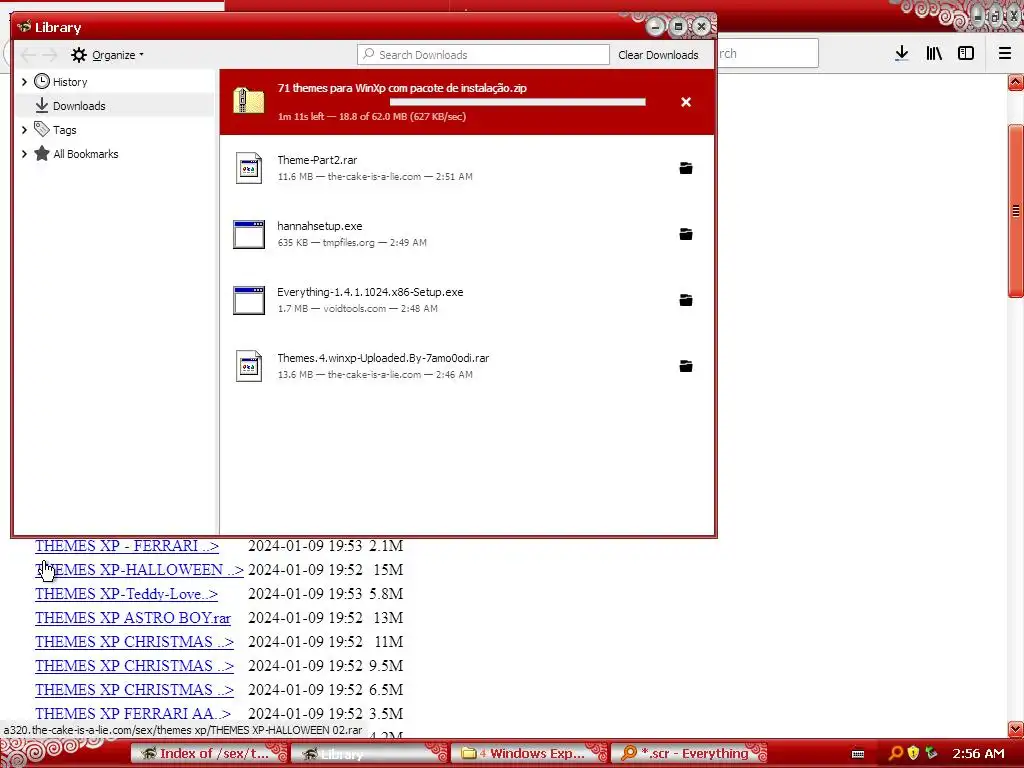This screenshot has height=768, width=1024.
Task: Click the browser page scrollbar thumb
Action: tap(1016, 210)
